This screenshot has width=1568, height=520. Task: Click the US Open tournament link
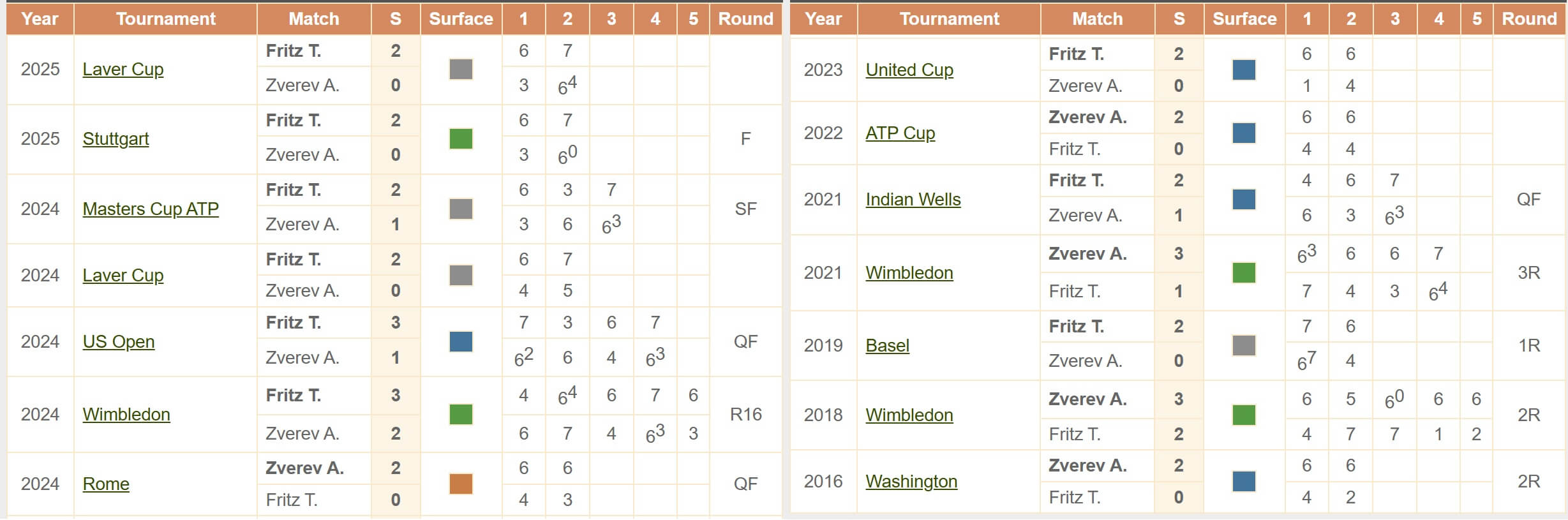[x=119, y=342]
